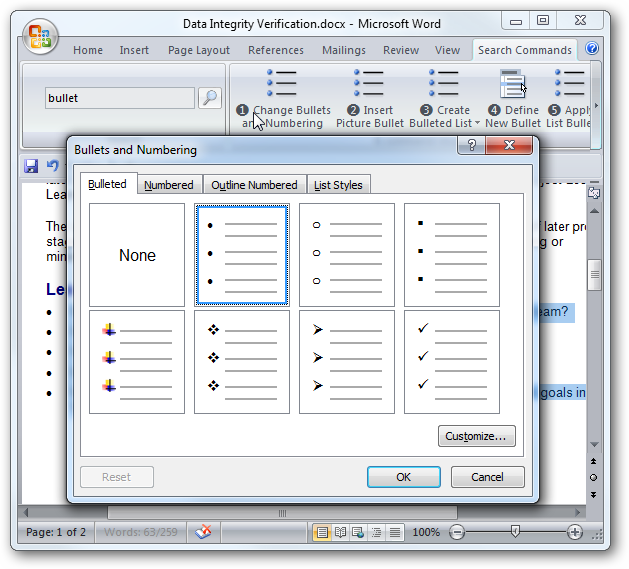
Task: Switch to the List Styles tab
Action: pyautogui.click(x=338, y=185)
